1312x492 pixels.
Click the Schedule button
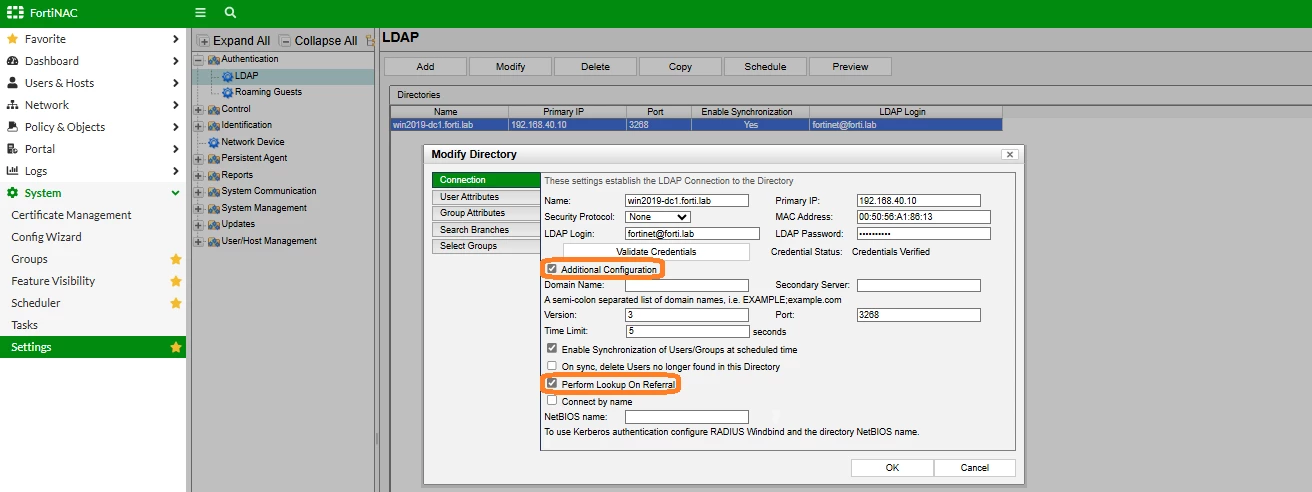765,67
